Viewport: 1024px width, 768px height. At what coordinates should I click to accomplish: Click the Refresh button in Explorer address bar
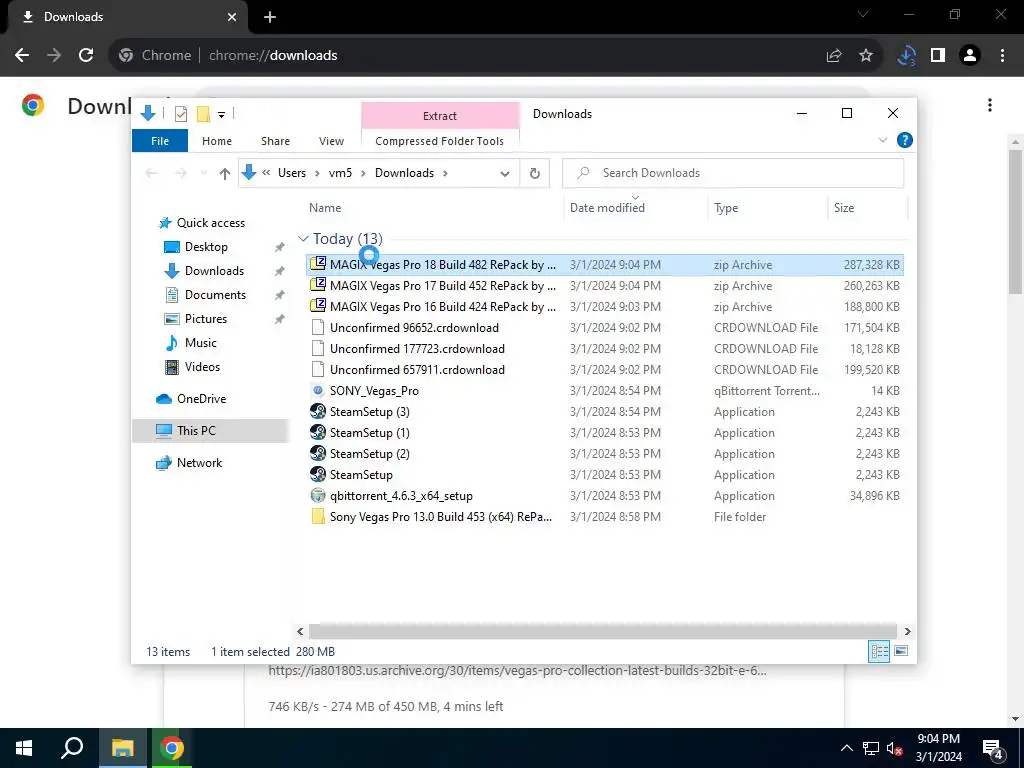[x=535, y=173]
